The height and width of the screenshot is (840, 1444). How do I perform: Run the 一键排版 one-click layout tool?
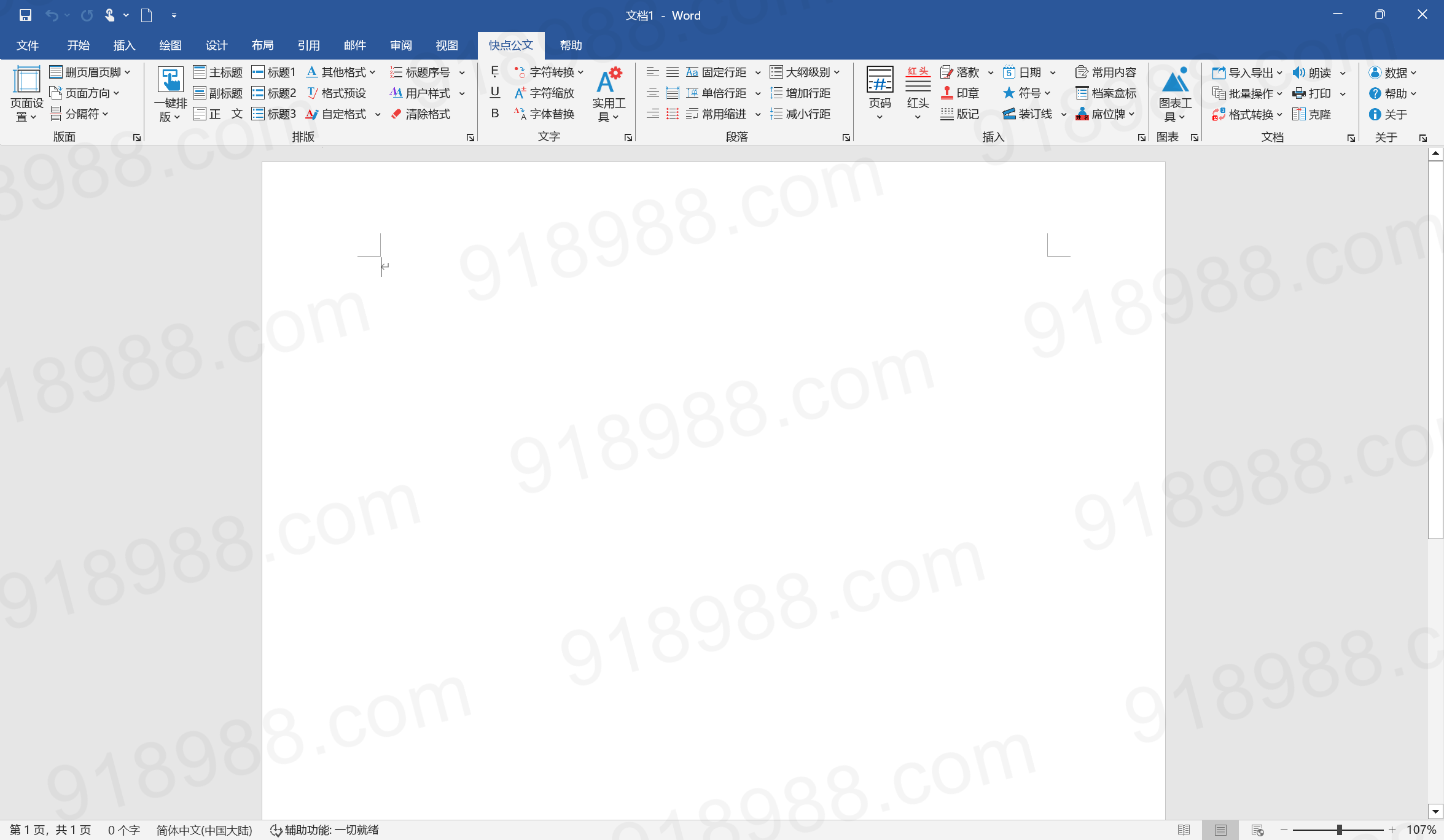tap(170, 94)
